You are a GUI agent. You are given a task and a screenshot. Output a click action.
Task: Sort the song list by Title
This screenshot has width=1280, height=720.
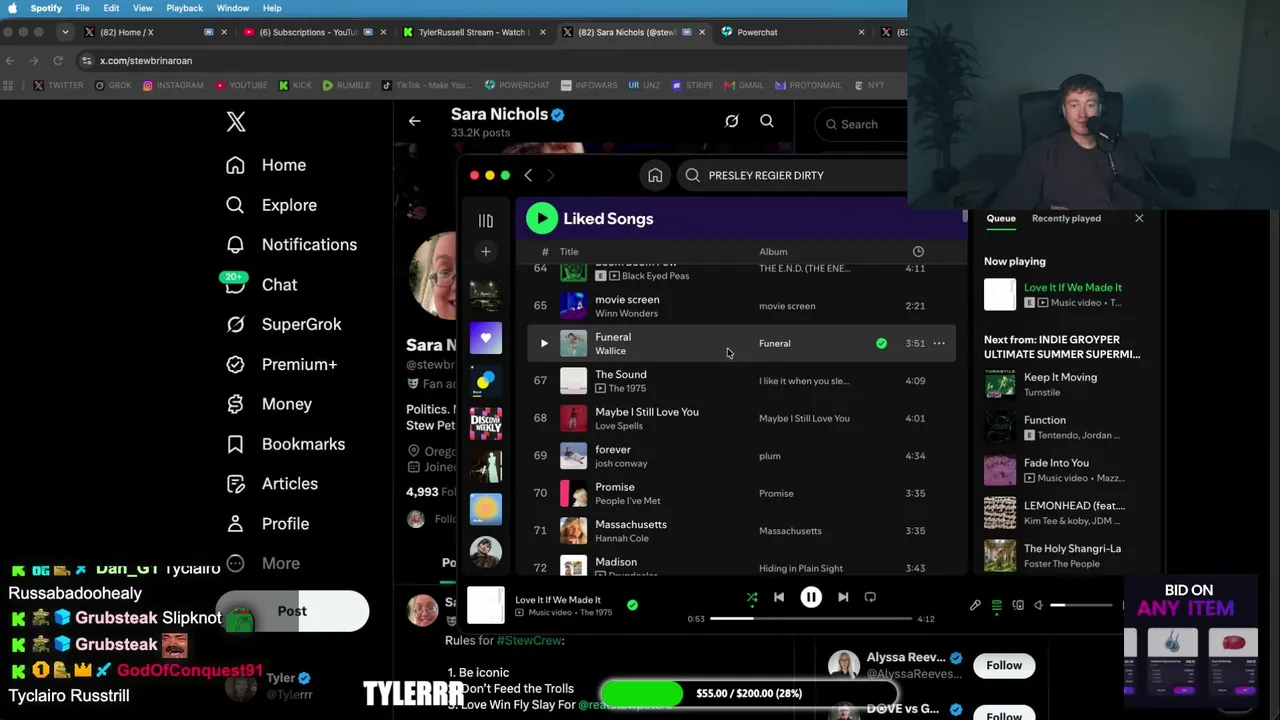tap(569, 252)
